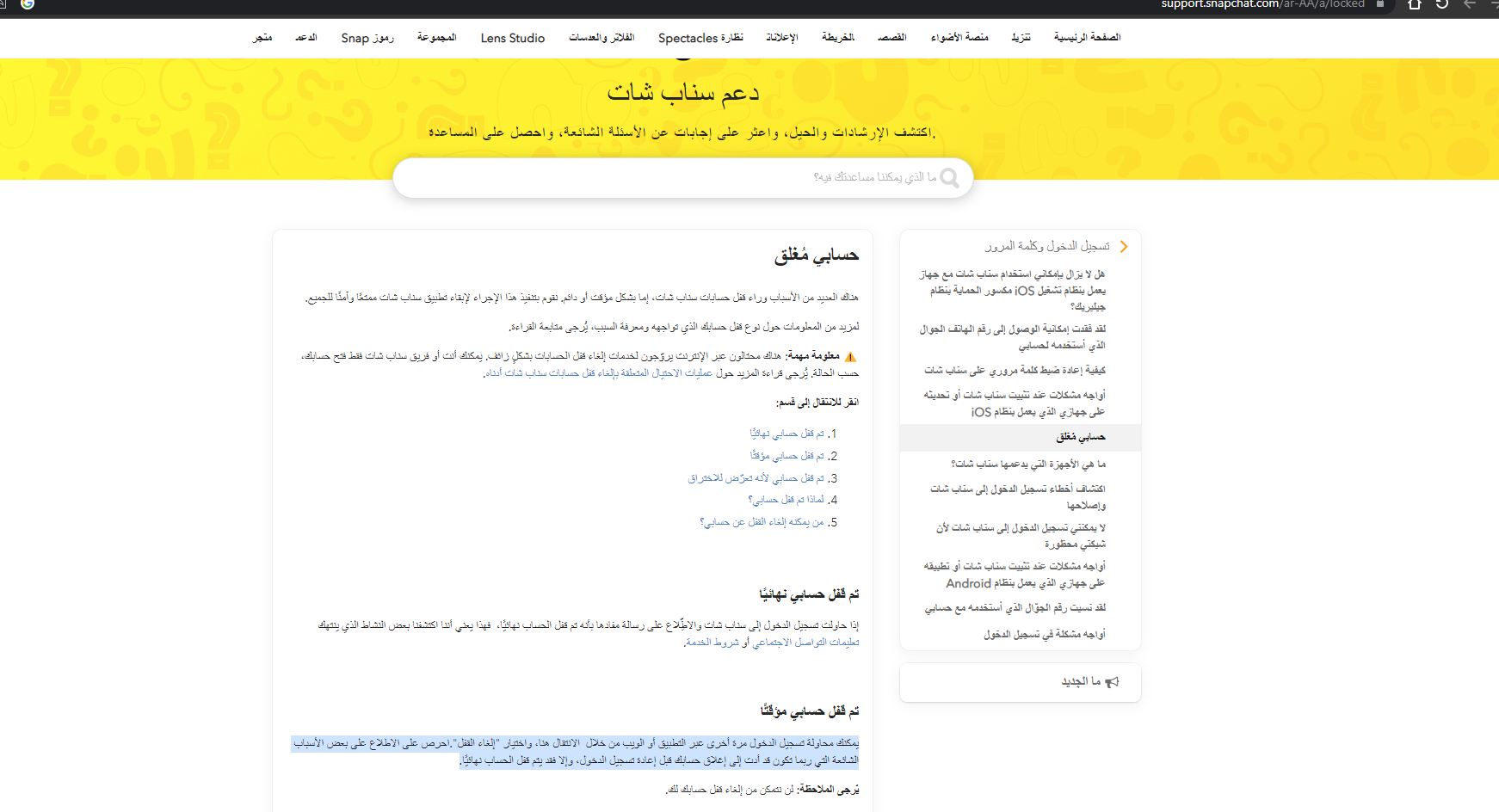Jump to section 5 about who can unlock
Screen dimensions: 1499x812
[762, 522]
